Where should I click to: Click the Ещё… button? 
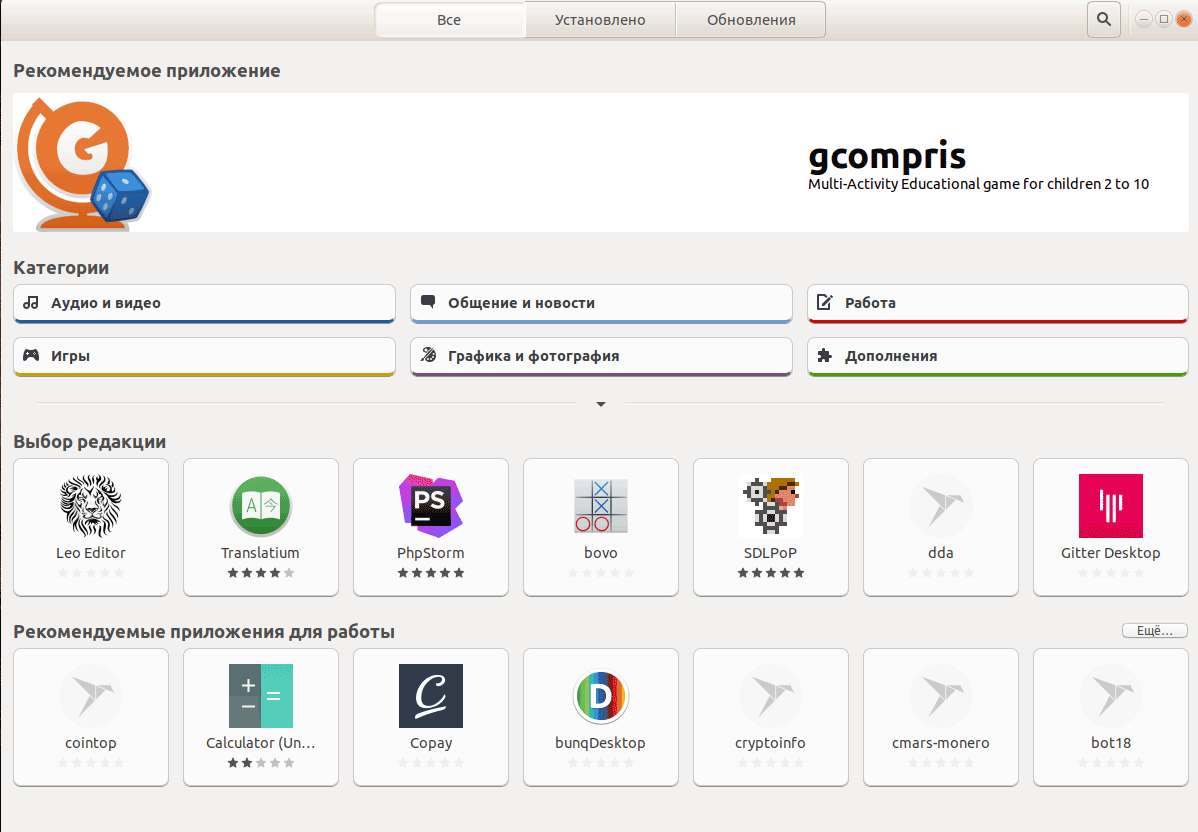(x=1154, y=631)
